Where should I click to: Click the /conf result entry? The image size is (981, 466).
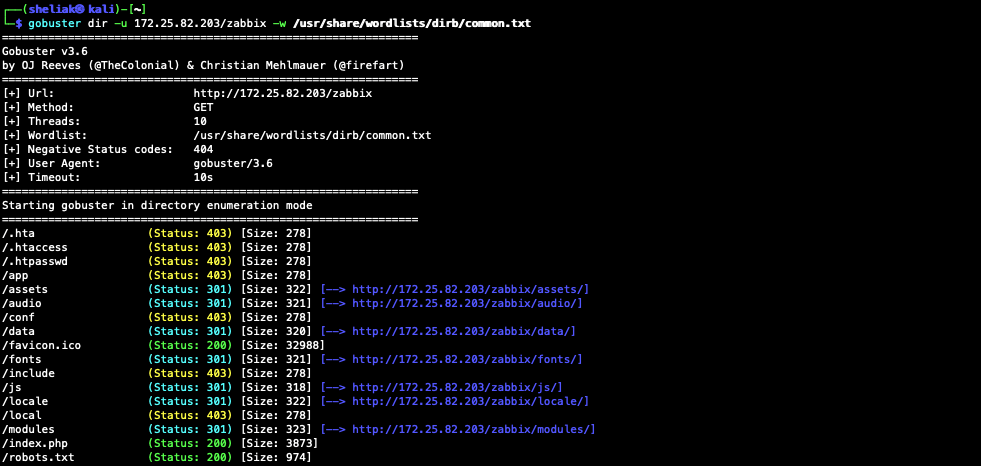(19, 317)
